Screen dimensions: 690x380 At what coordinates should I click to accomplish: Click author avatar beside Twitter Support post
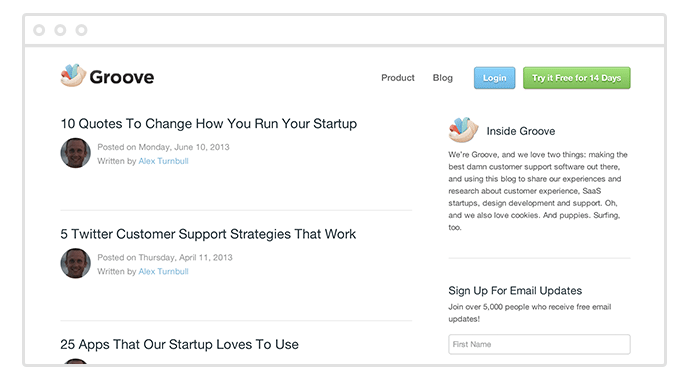coord(76,263)
